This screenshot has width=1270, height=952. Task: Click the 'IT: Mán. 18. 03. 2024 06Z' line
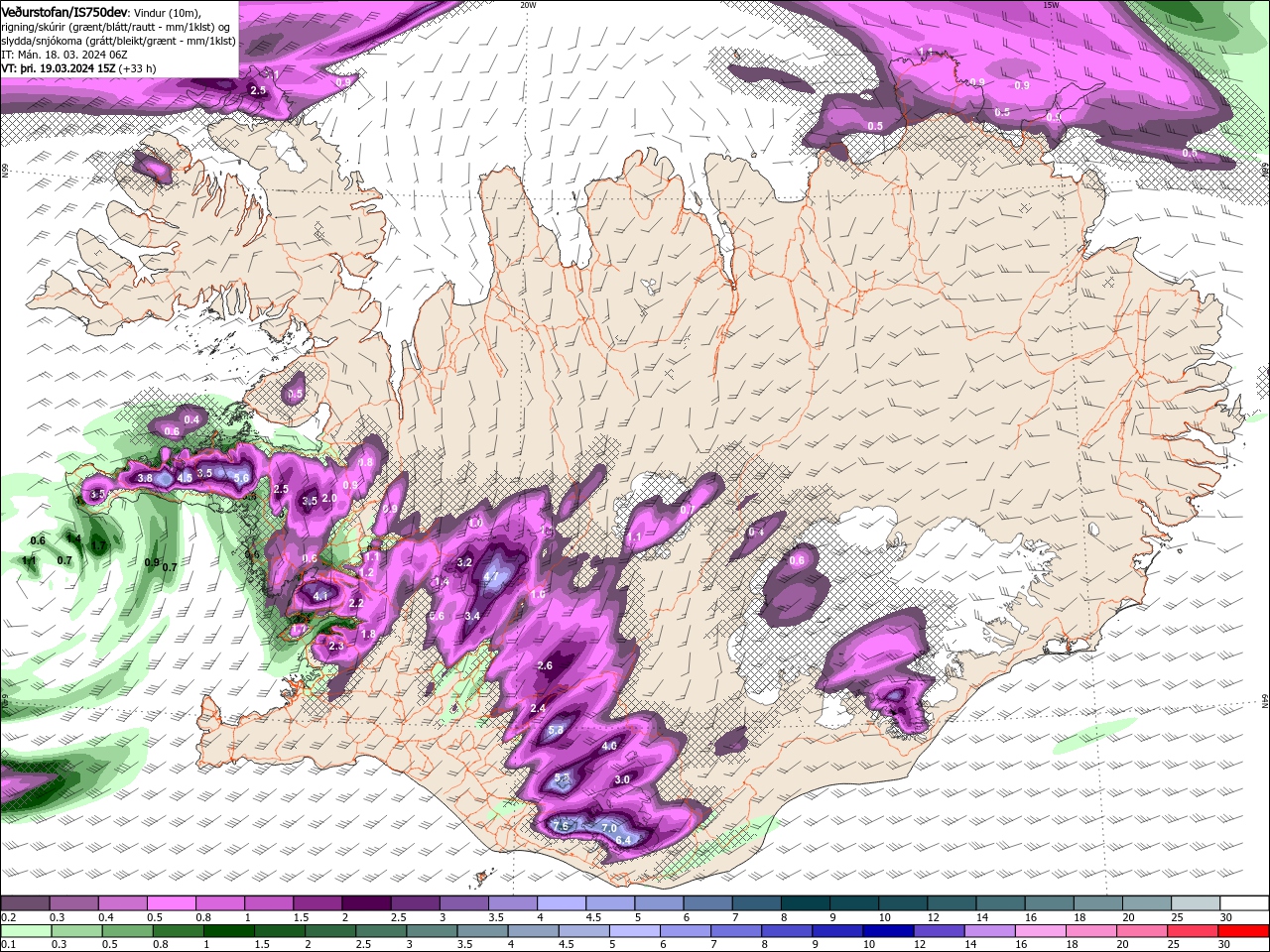click(63, 55)
